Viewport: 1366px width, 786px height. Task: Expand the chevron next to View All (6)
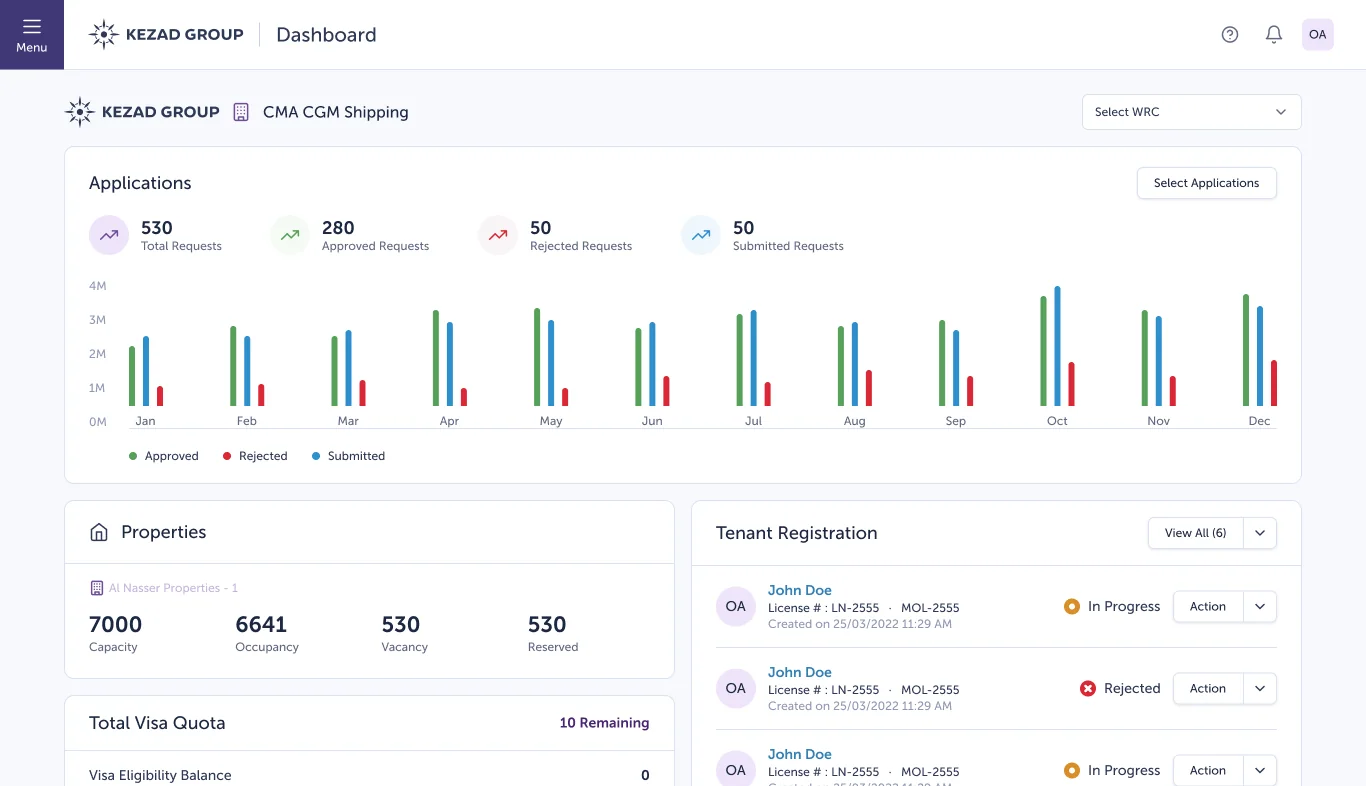1260,533
